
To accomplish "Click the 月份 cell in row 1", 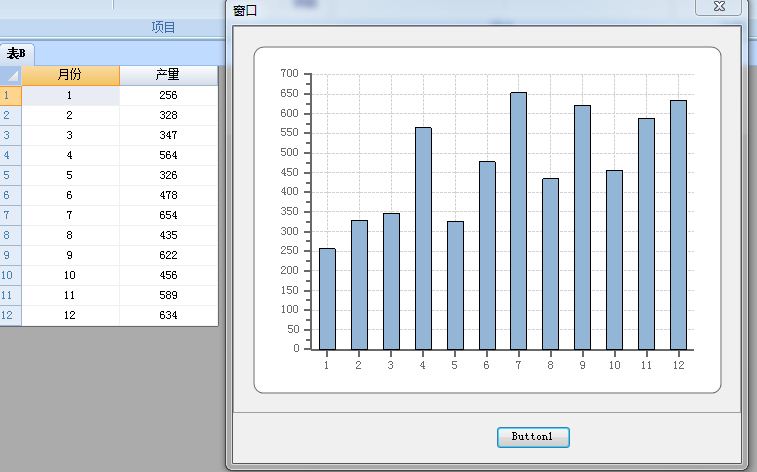I will (70, 96).
